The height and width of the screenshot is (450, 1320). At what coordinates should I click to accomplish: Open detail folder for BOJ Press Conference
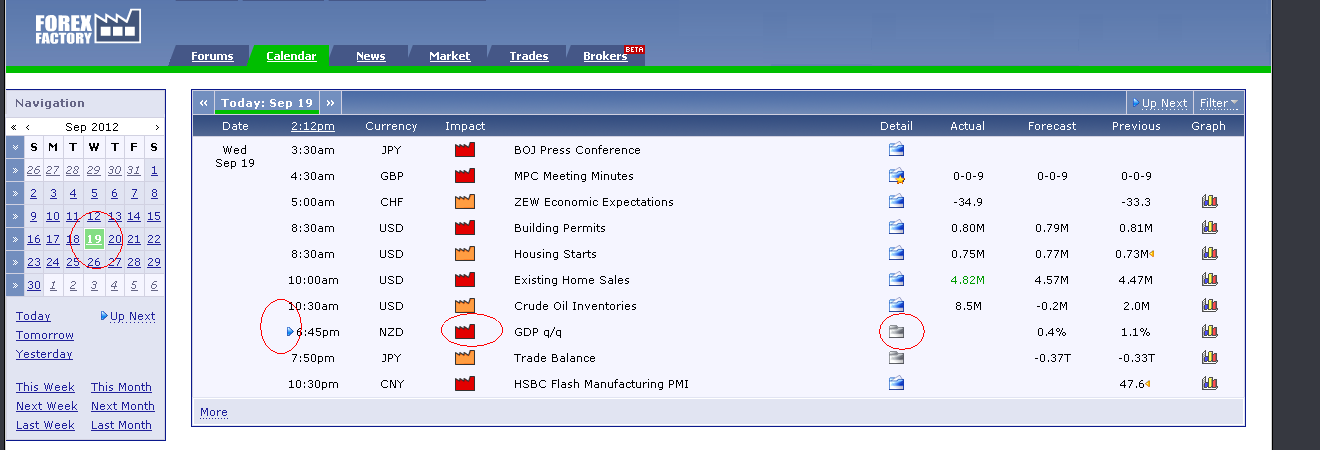coord(896,150)
